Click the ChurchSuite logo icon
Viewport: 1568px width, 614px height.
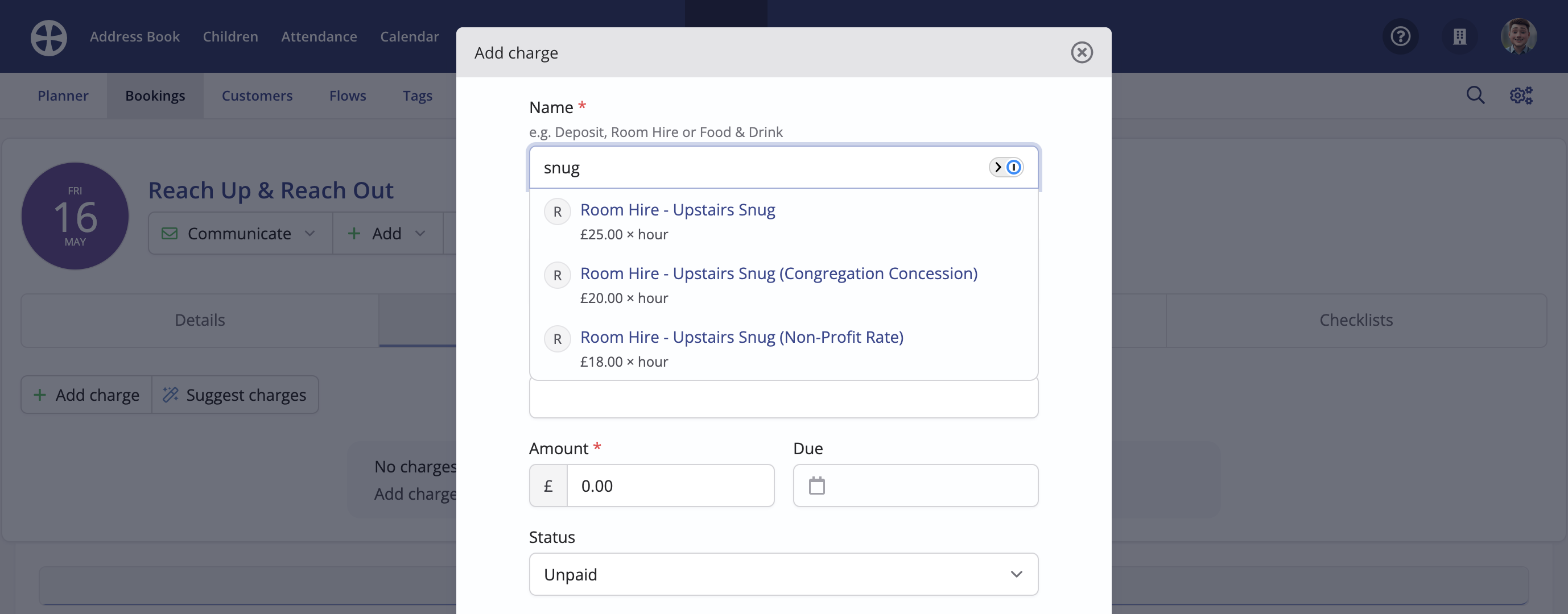pos(49,38)
